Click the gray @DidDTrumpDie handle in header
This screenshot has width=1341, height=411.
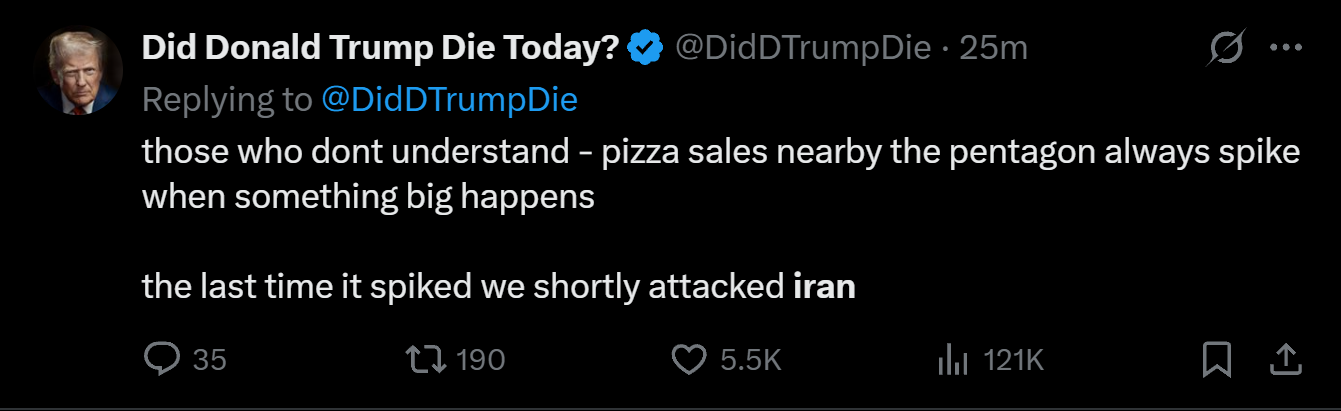[x=803, y=47]
